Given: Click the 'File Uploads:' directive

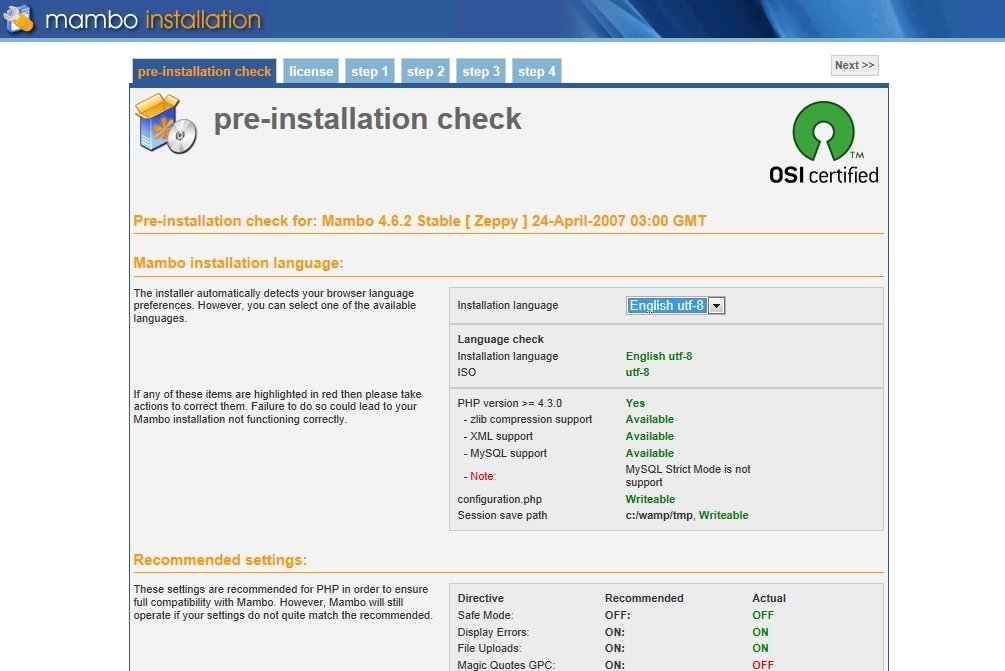Looking at the screenshot, I should coord(489,649).
